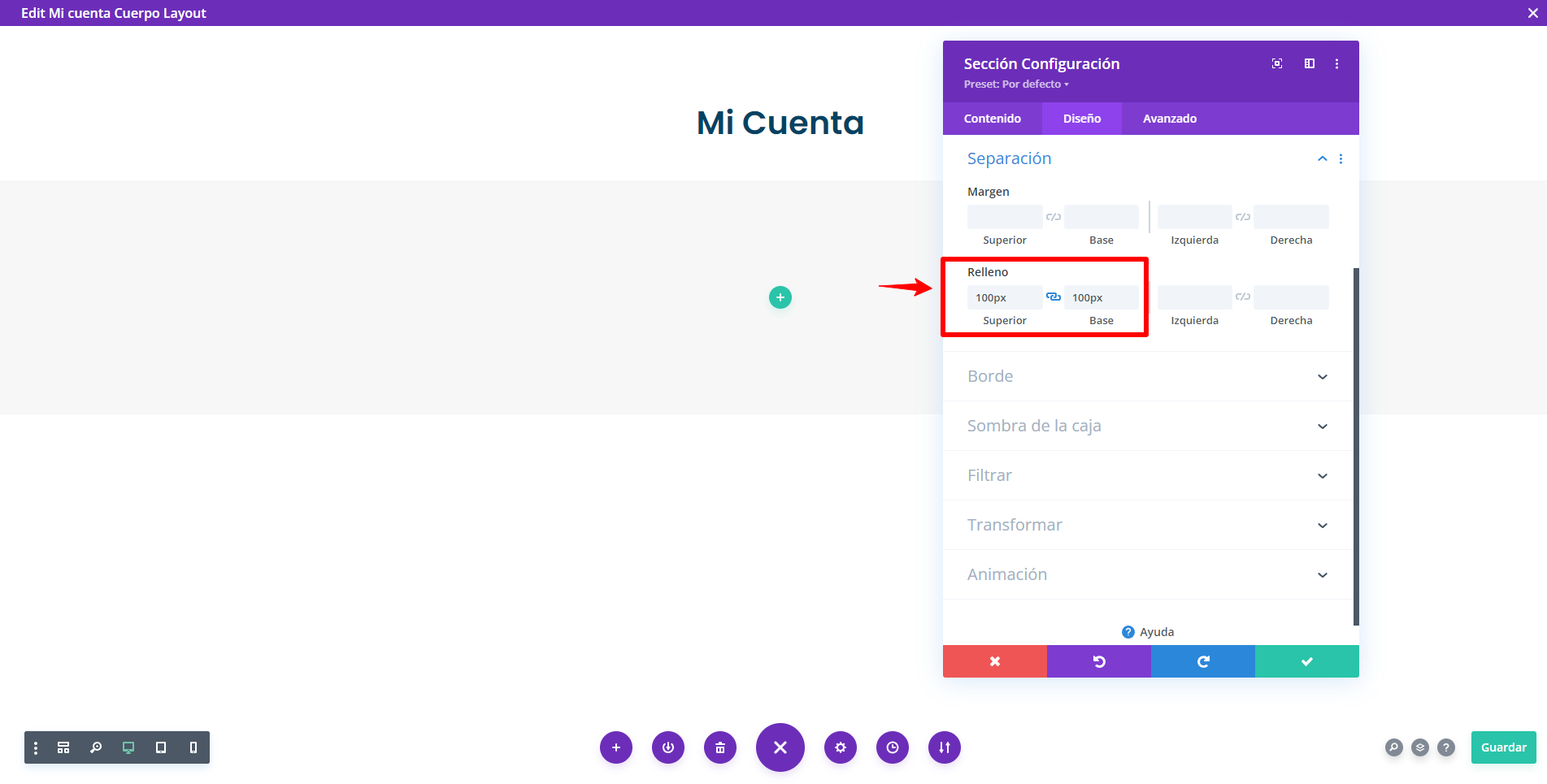Click the Guardar save button

pyautogui.click(x=1504, y=747)
